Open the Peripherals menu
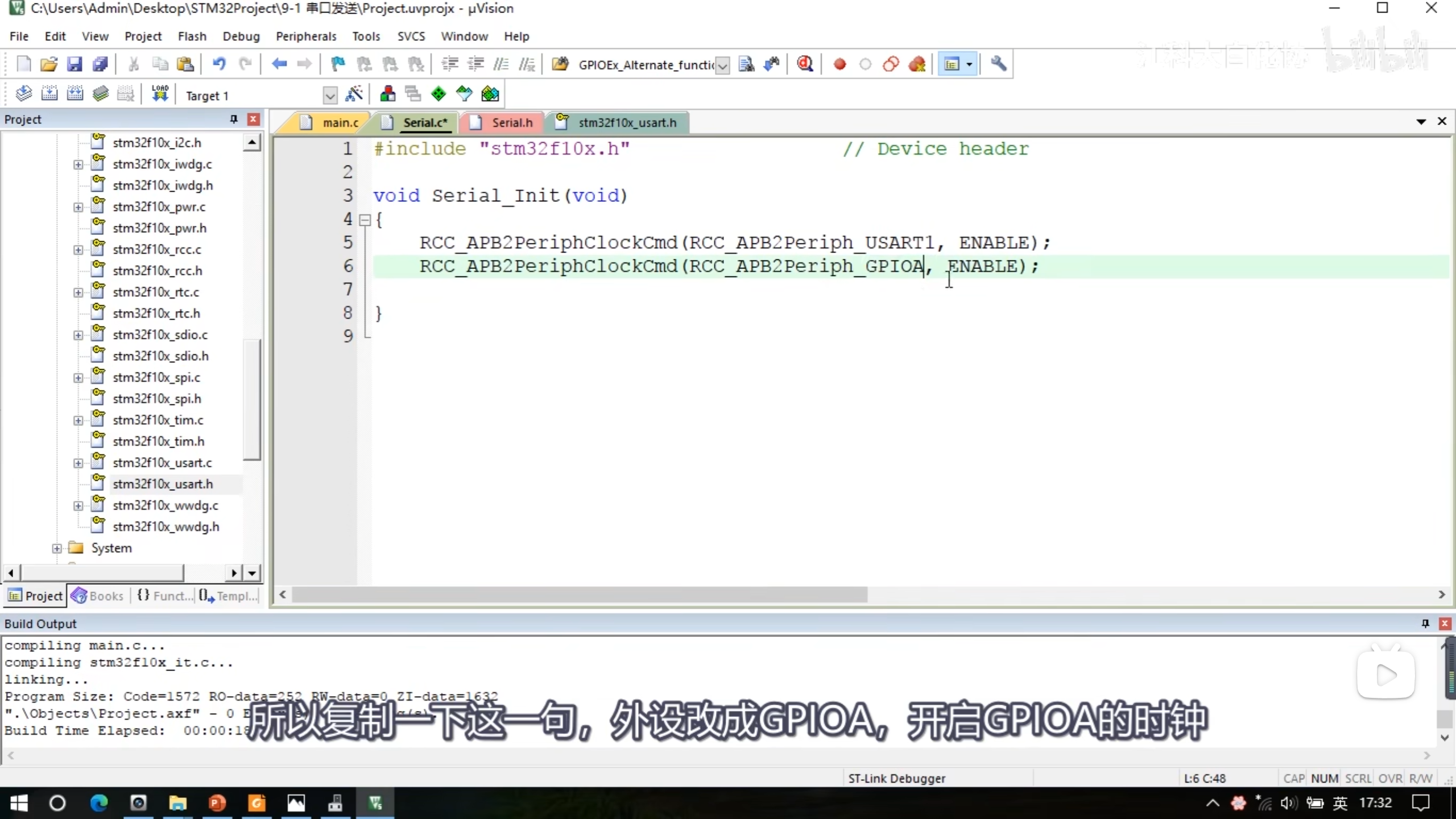Viewport: 1456px width, 819px height. click(306, 36)
